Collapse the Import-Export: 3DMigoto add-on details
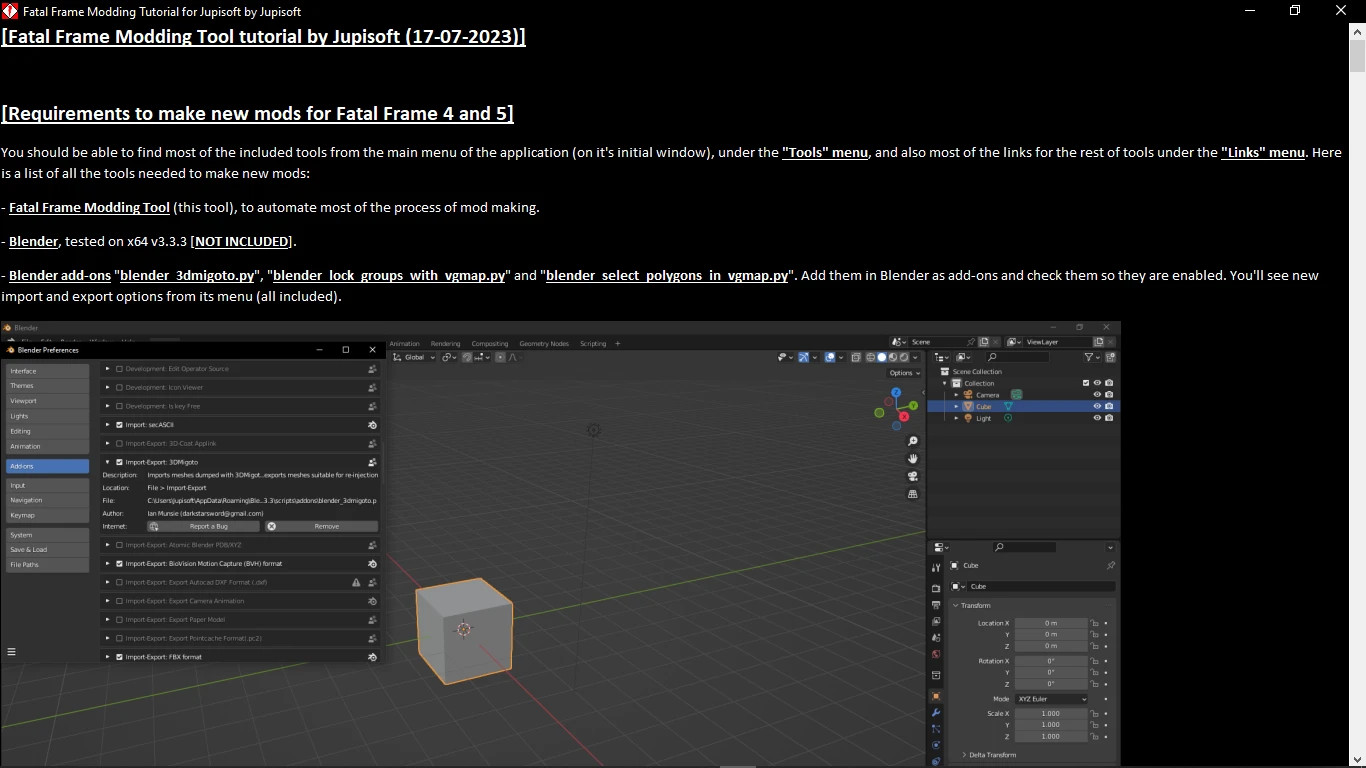Screen dimensions: 1366x768 [107, 461]
